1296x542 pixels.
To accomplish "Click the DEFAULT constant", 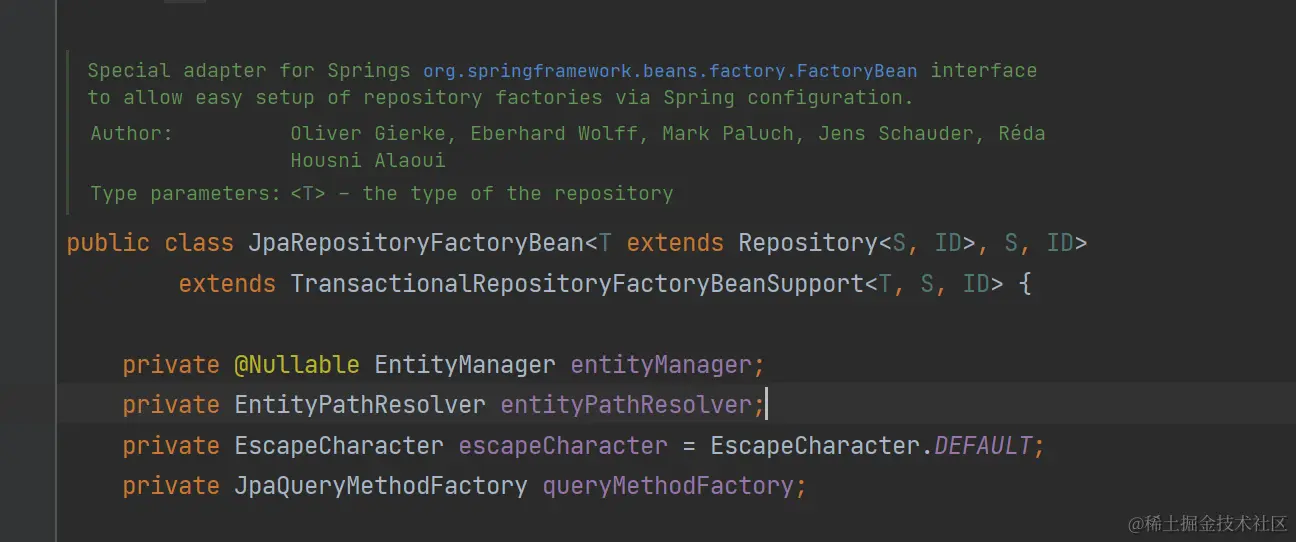I will 983,446.
